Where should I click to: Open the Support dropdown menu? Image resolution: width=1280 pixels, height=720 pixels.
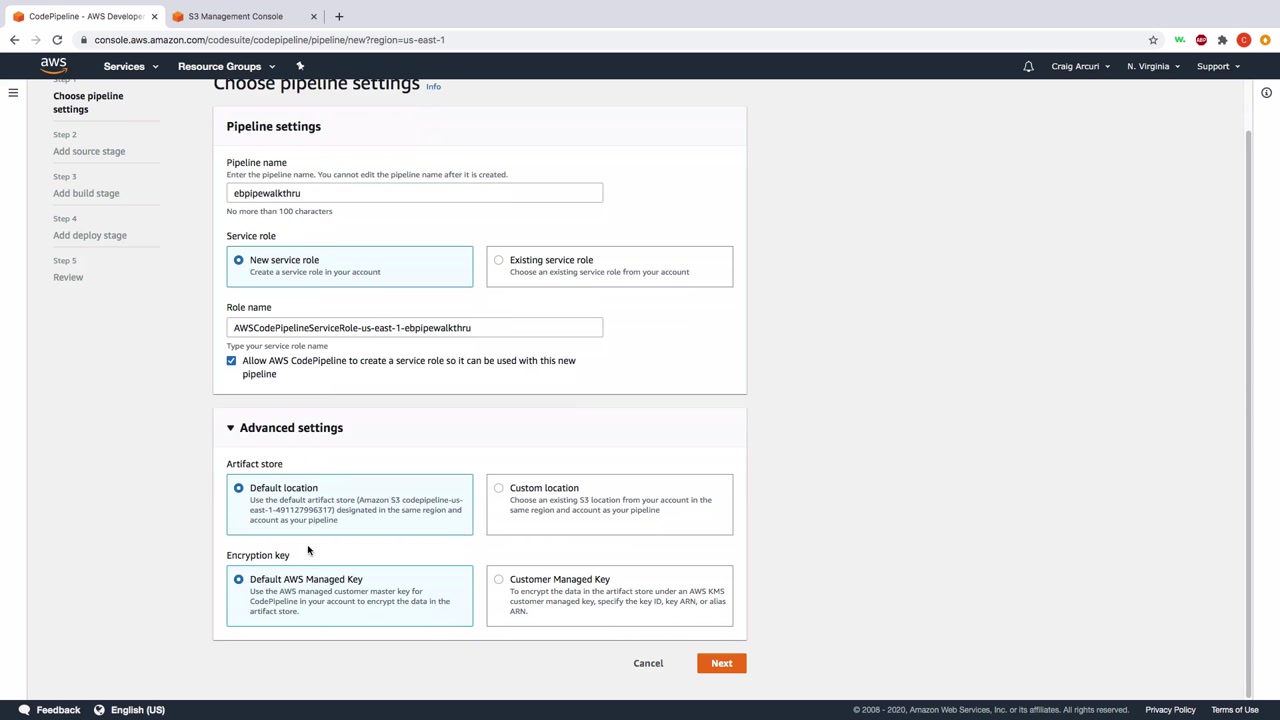coord(1218,67)
